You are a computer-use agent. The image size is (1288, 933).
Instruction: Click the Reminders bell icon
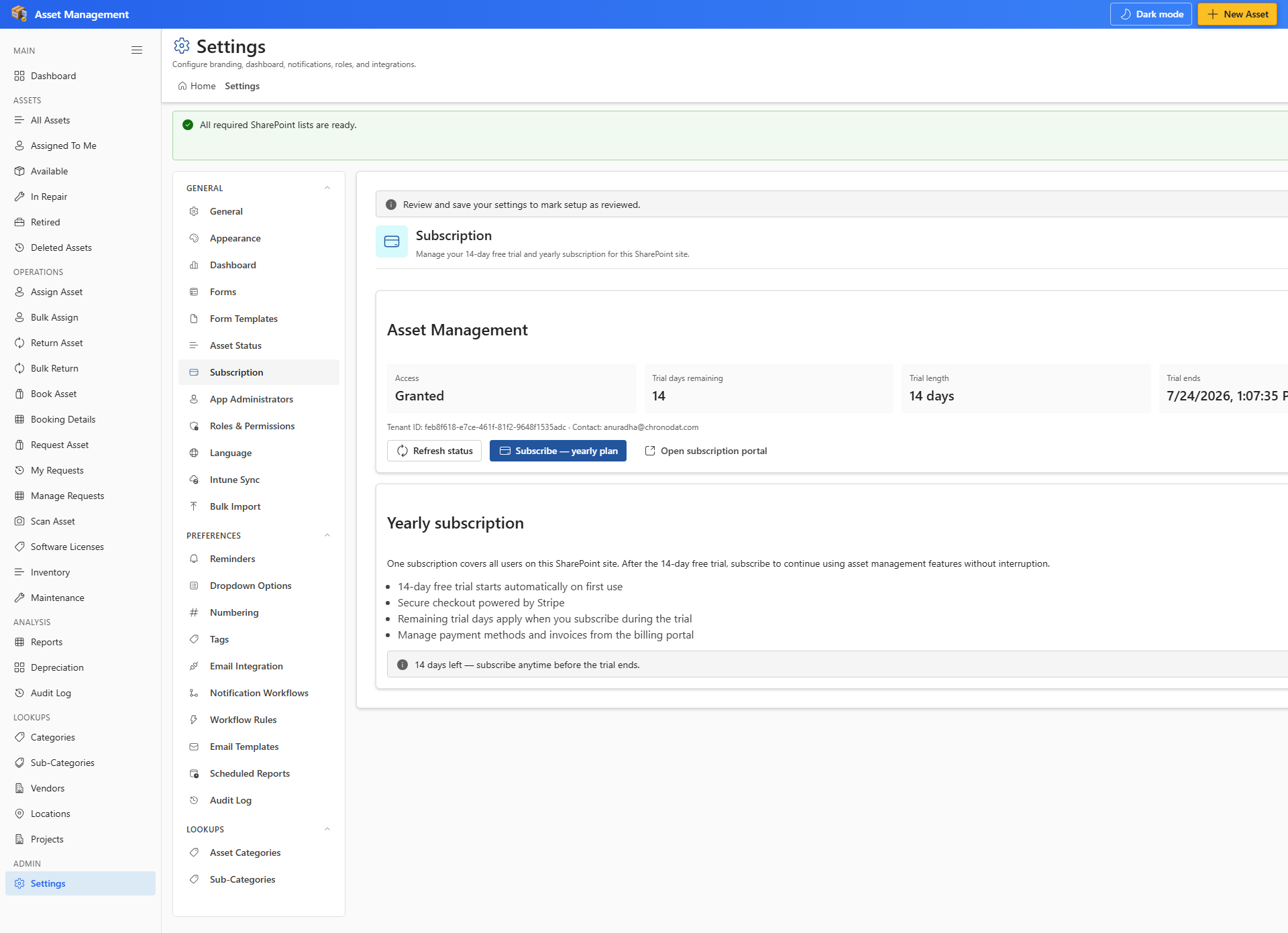tap(194, 559)
